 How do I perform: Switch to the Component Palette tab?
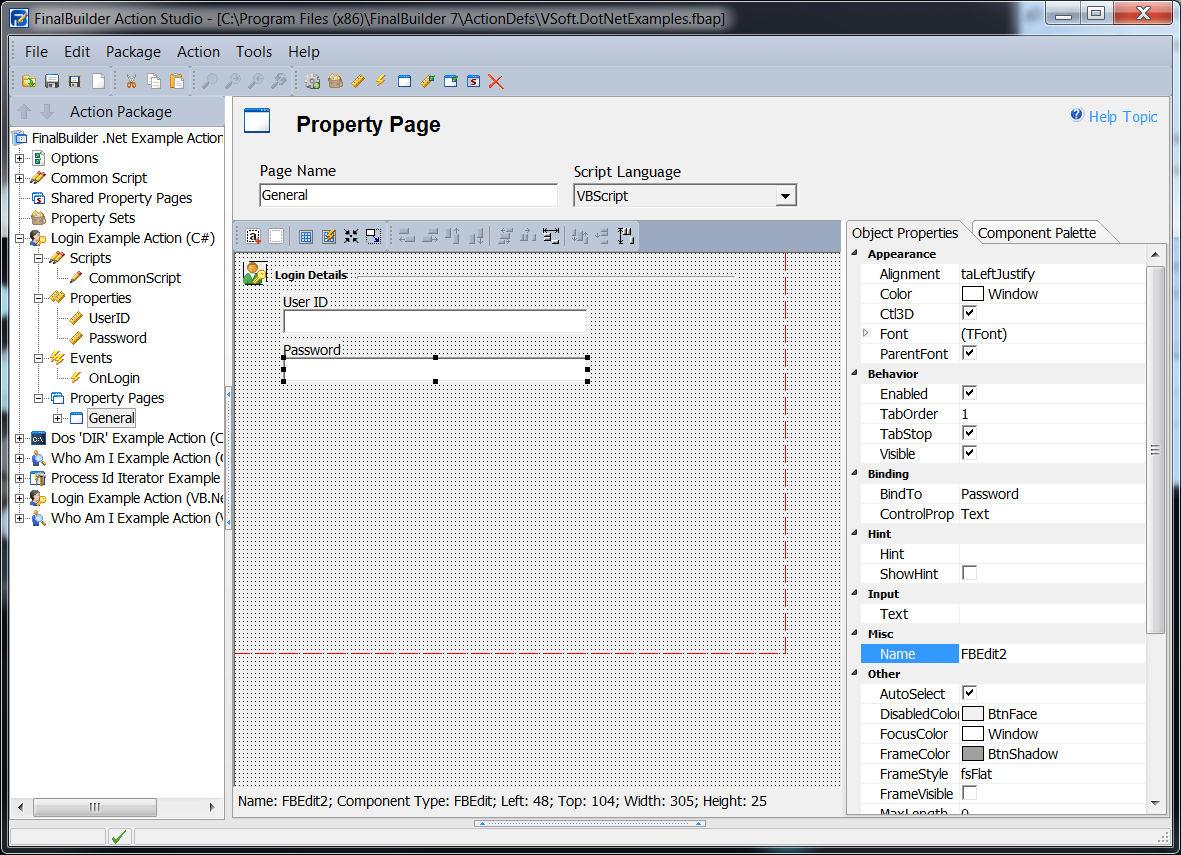1036,233
